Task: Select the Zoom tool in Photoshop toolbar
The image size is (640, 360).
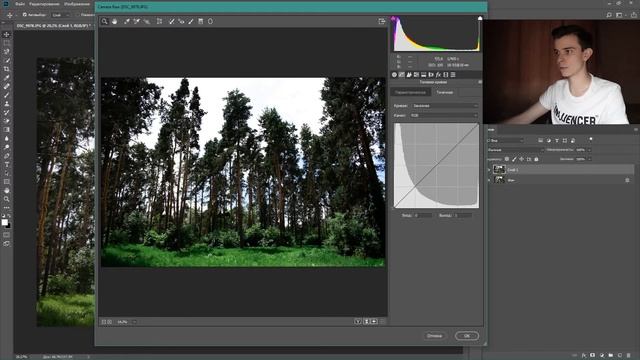Action: (x=7, y=199)
